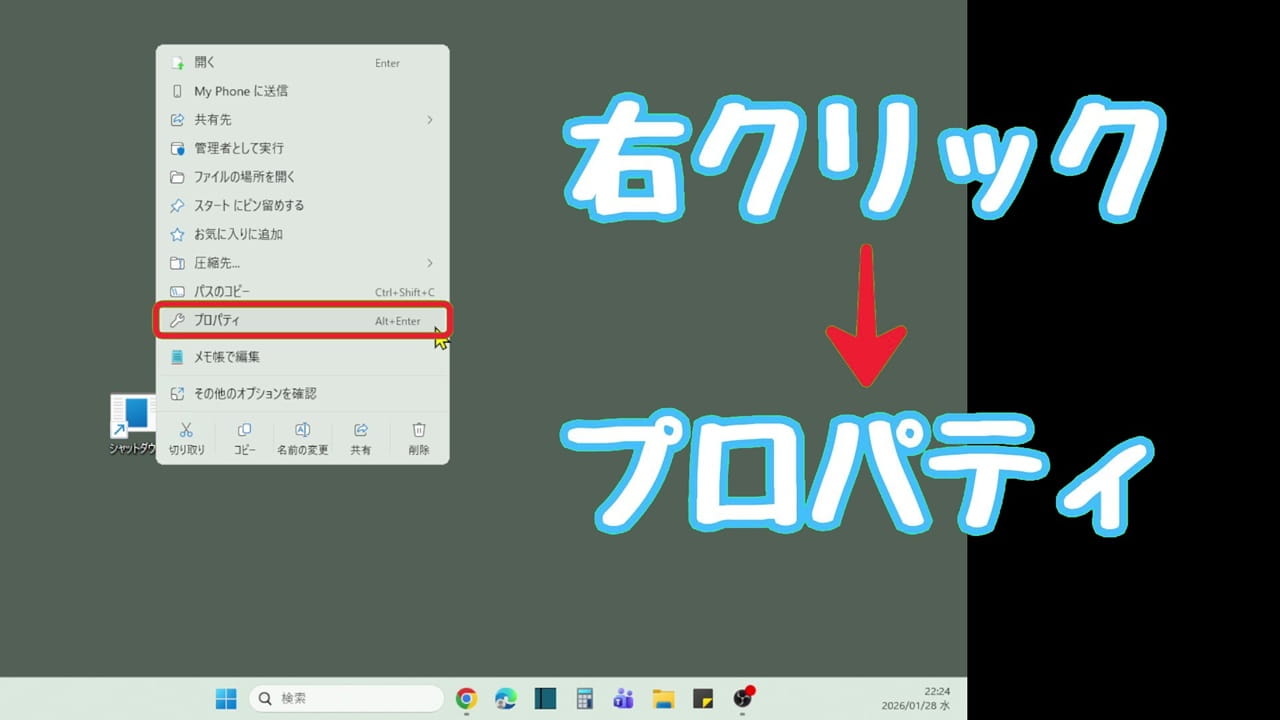Launch Google Chrome from the taskbar
1280x720 pixels.
pyautogui.click(x=465, y=698)
